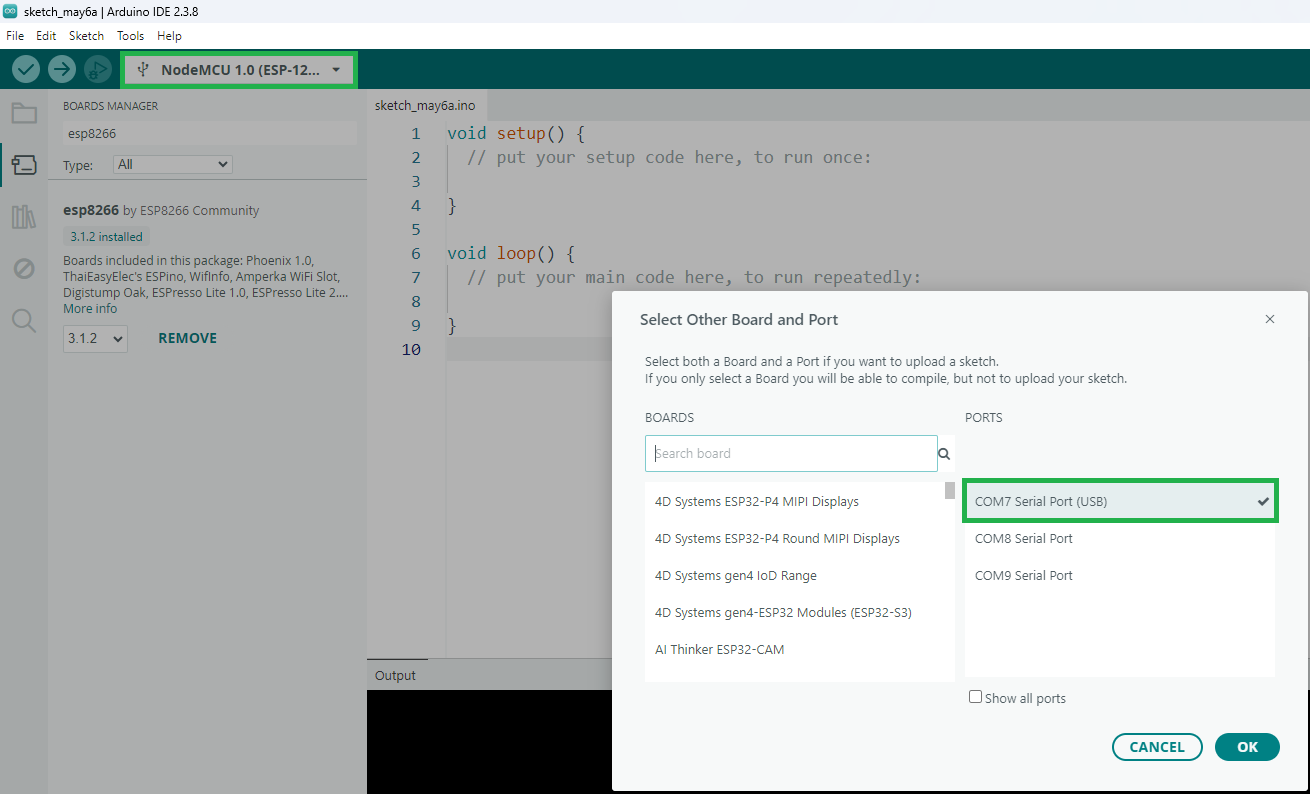Enable the Show all ports checkbox
The width and height of the screenshot is (1310, 794).
975,697
